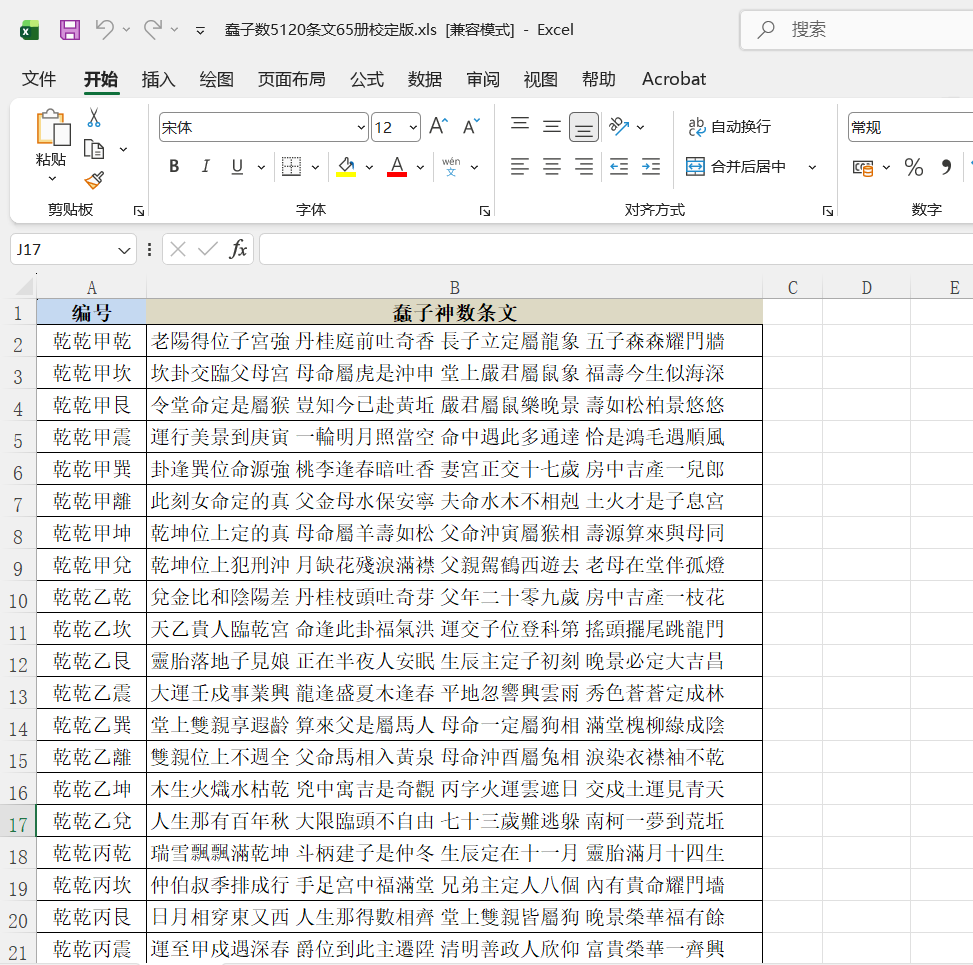
Task: Save the workbook with the floppy disk icon
Action: [x=70, y=29]
